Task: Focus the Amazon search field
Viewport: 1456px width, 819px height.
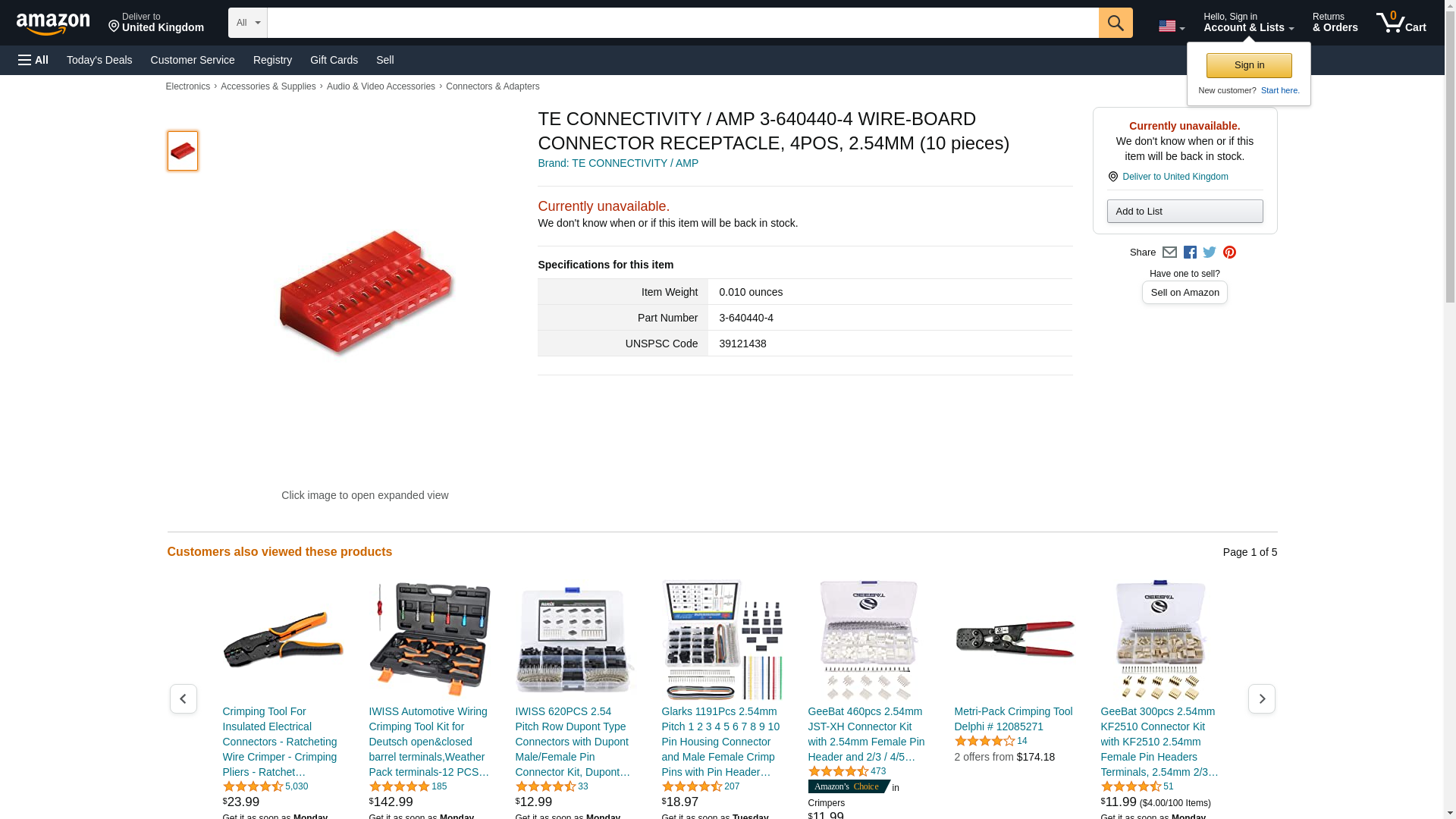Action: pos(682,23)
